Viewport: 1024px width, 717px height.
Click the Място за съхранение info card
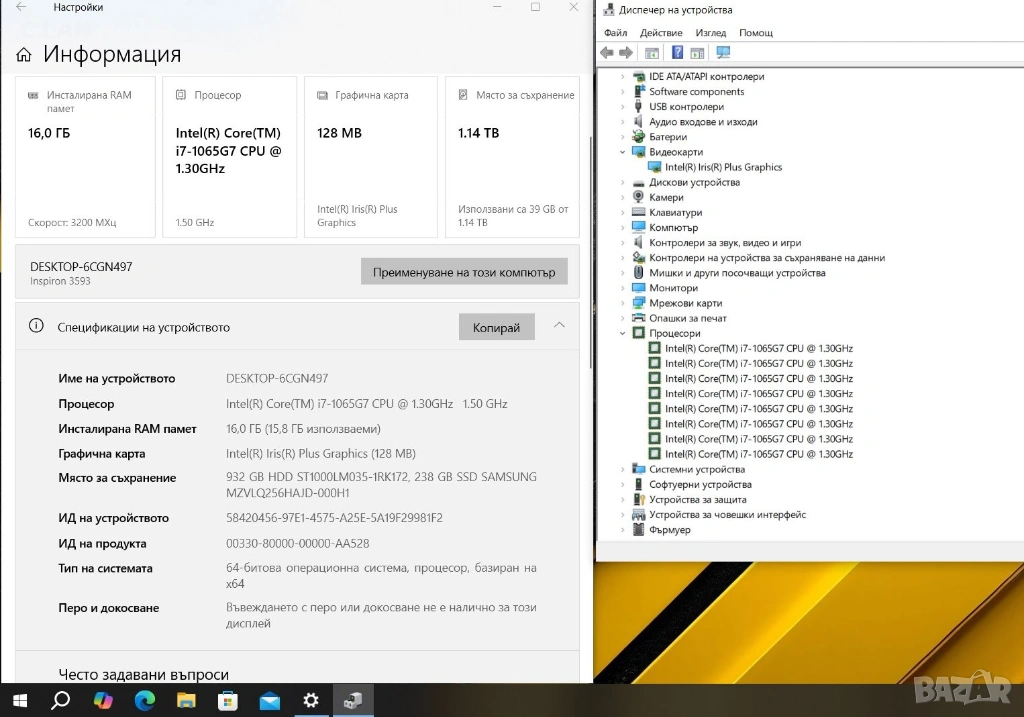512,157
